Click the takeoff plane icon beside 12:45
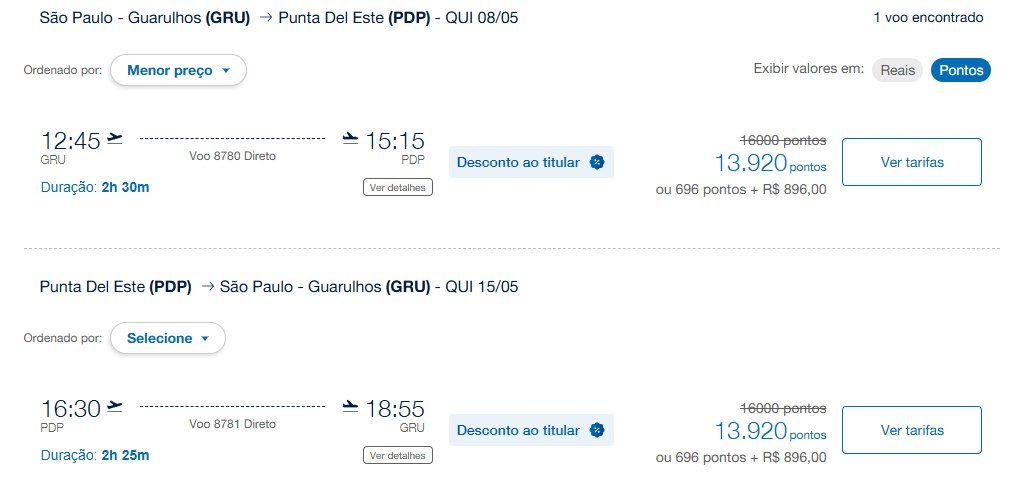Screen dimensions: 1021x498 [x=115, y=138]
